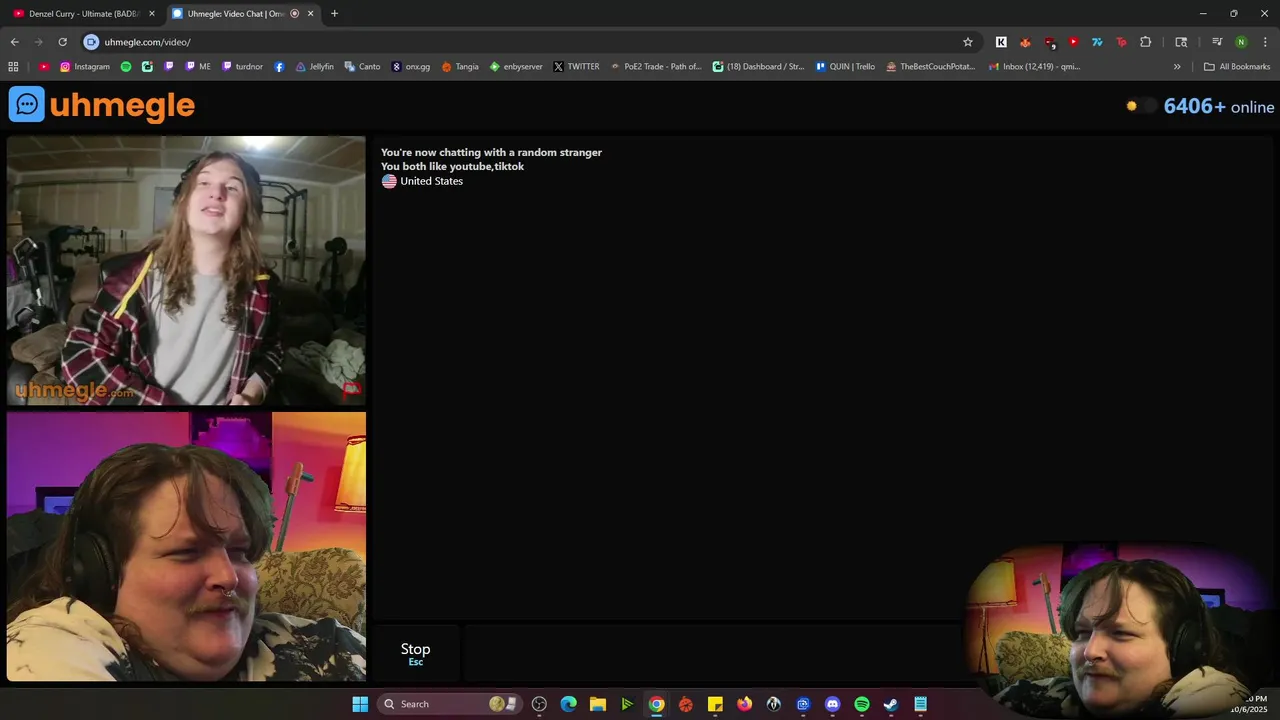Open the turdnor Twitch bookmark
This screenshot has width=1280, height=720.
pos(243,67)
